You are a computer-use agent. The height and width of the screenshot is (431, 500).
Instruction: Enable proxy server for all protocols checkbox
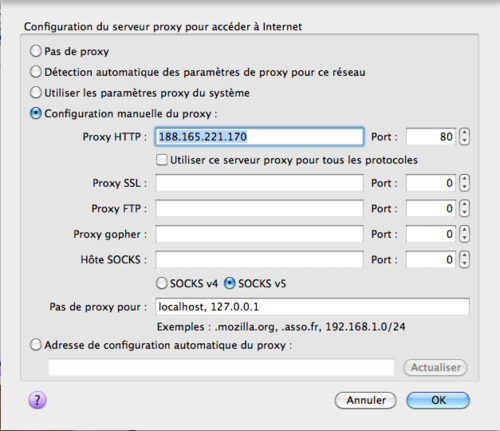point(162,160)
